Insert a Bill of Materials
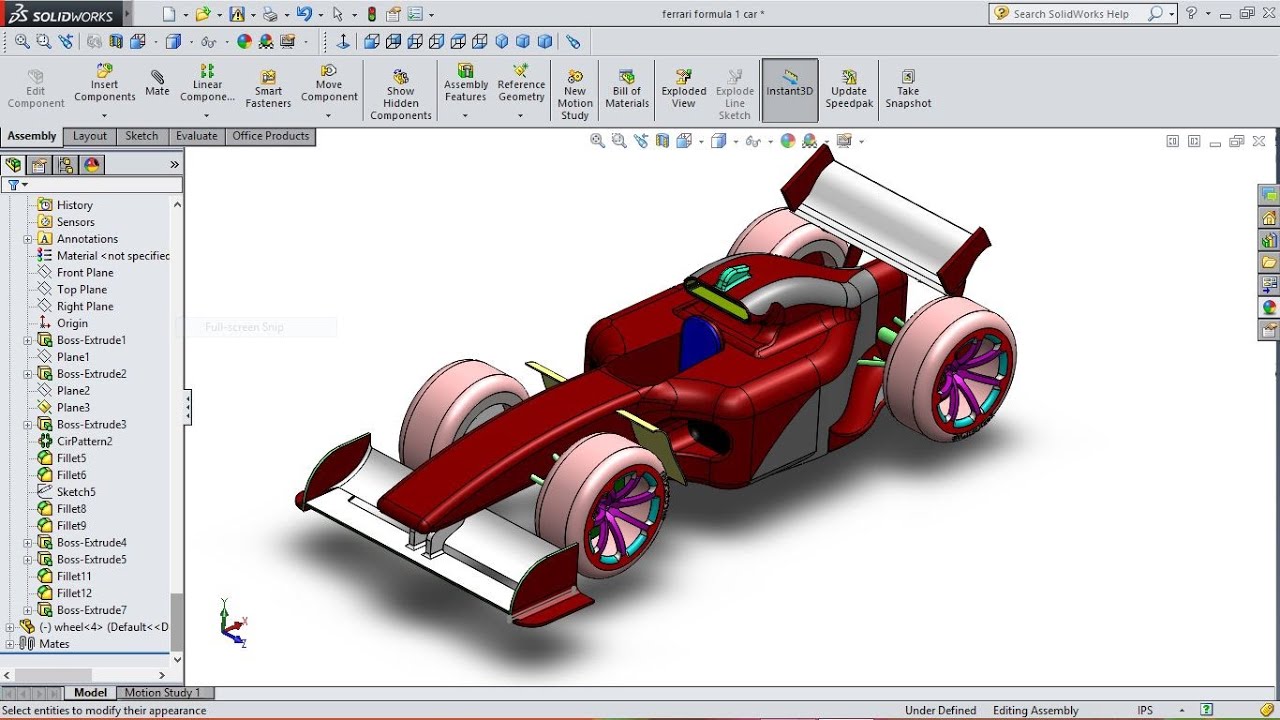 pos(627,89)
